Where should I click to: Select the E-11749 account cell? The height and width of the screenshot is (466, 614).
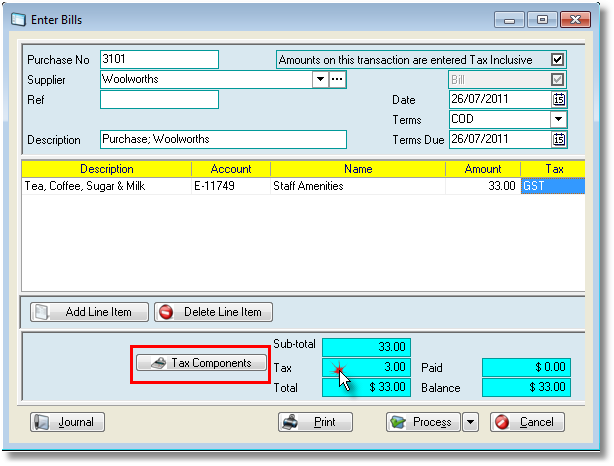click(x=231, y=186)
